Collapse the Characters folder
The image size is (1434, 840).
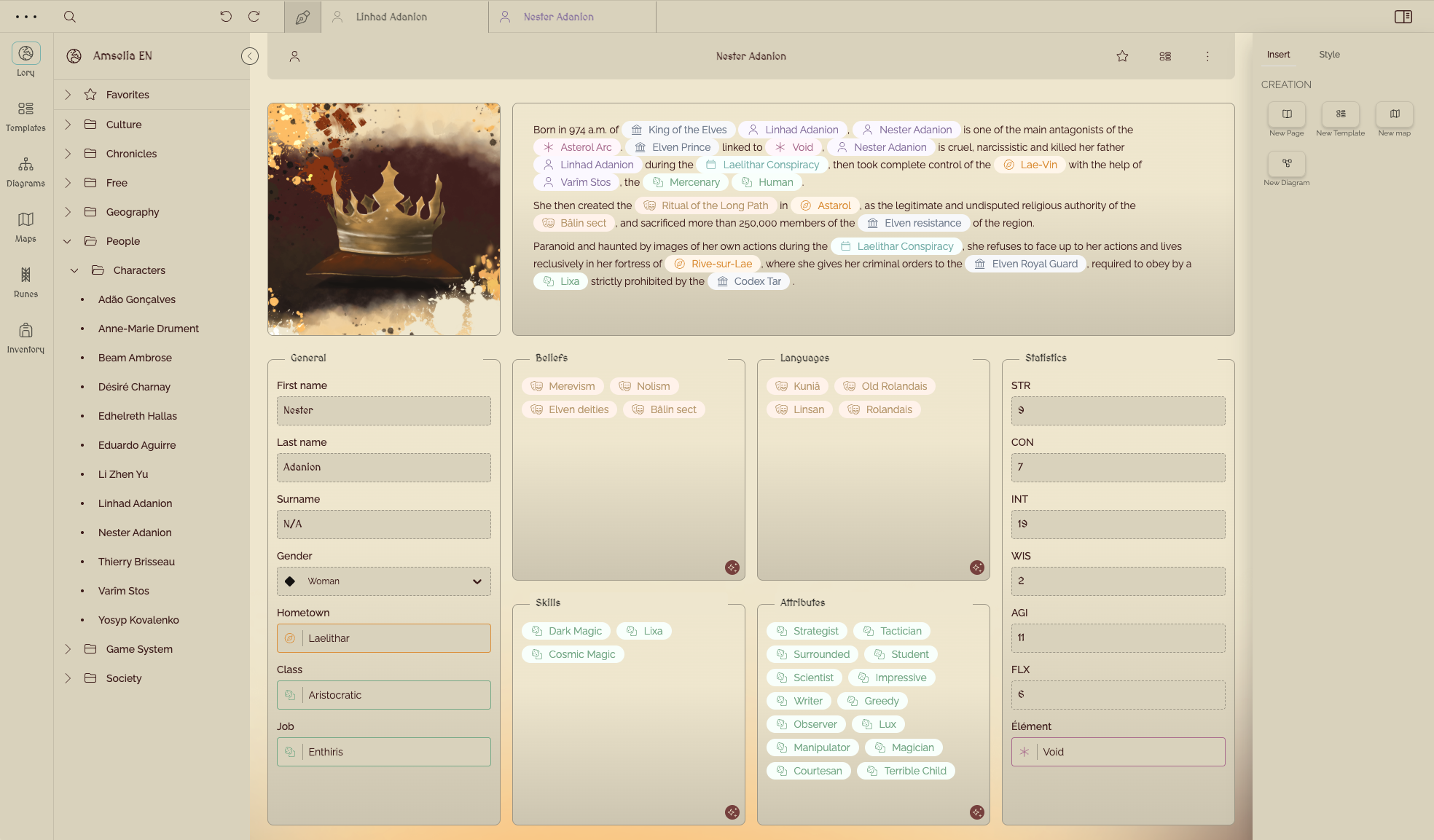(x=74, y=270)
